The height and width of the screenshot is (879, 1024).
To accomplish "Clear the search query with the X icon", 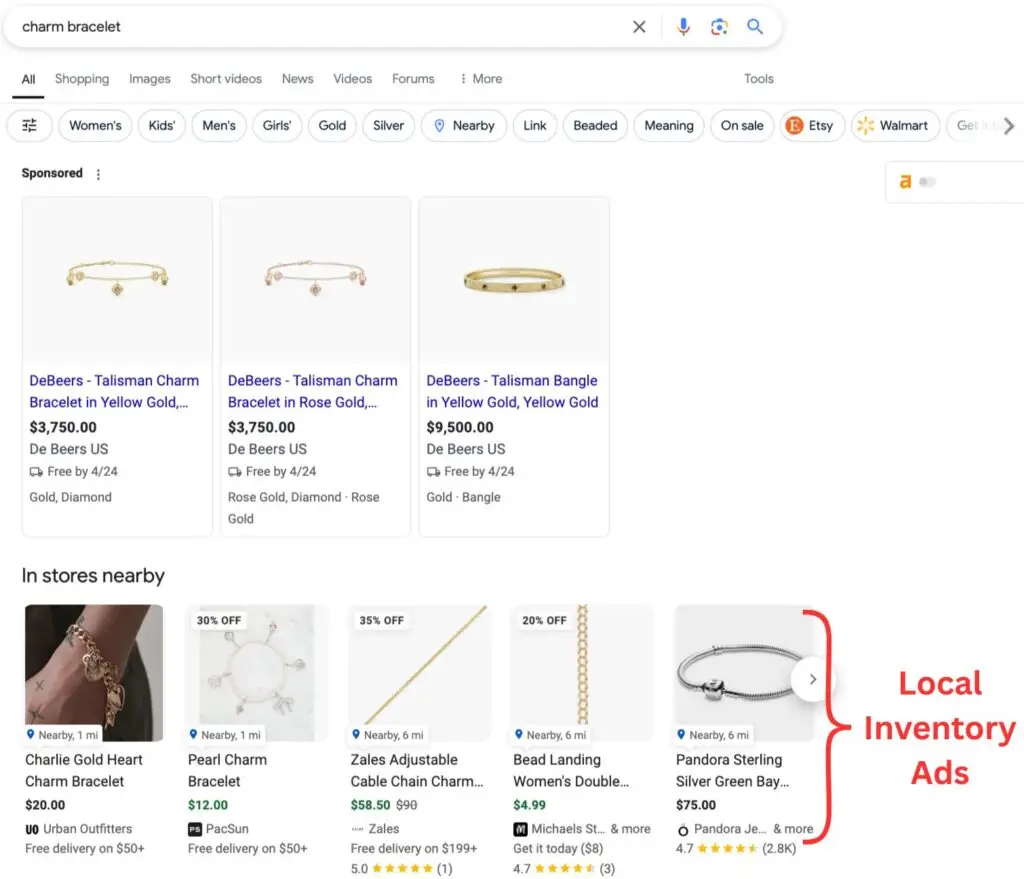I will [639, 27].
